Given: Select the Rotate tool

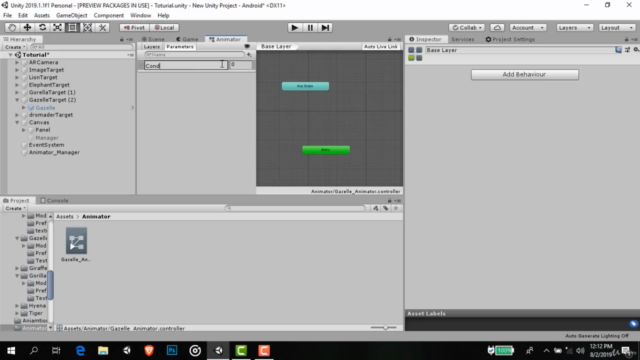Looking at the screenshot, I should (x=42, y=27).
